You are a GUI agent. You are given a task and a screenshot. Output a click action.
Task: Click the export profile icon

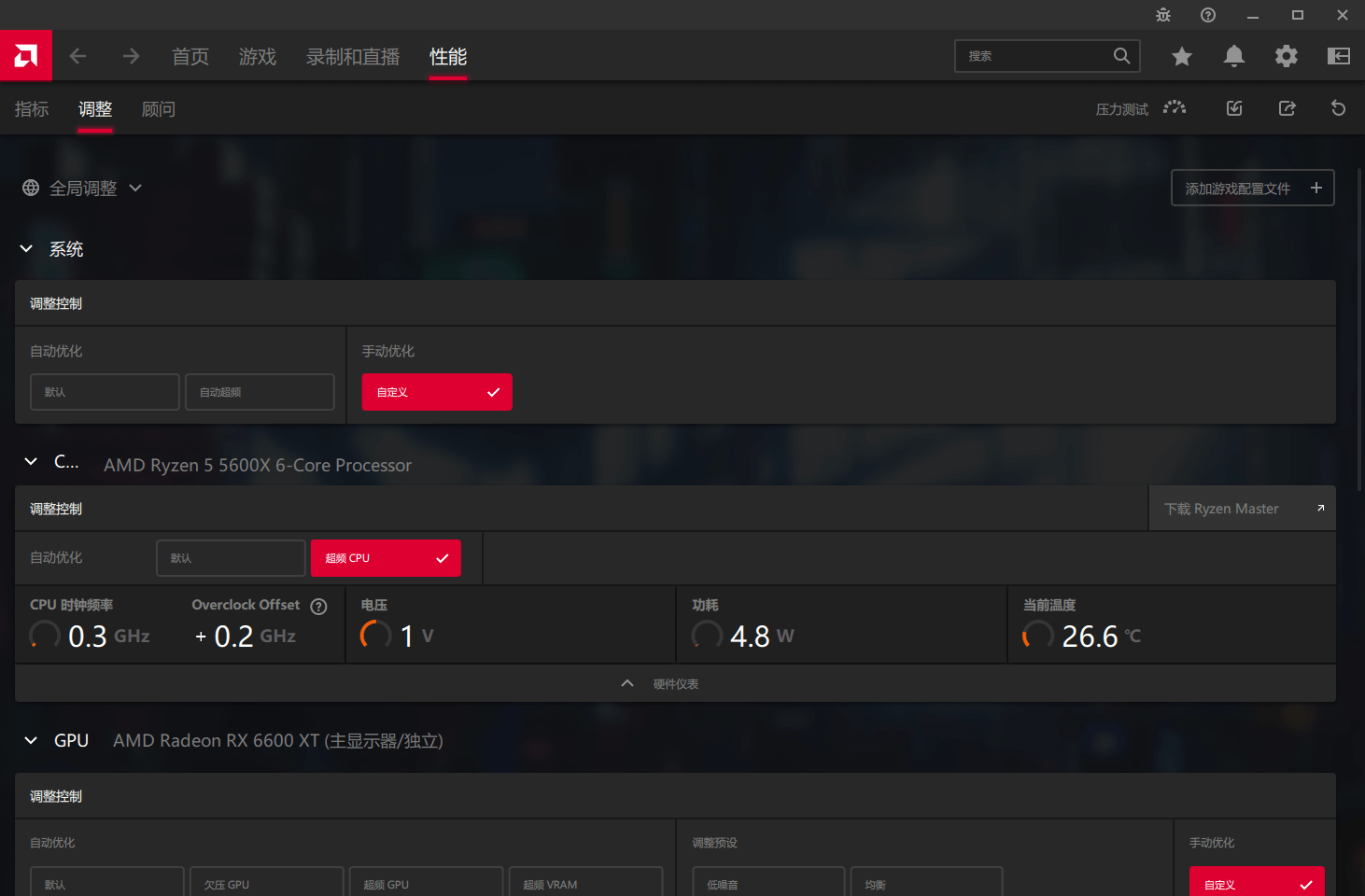1287,107
